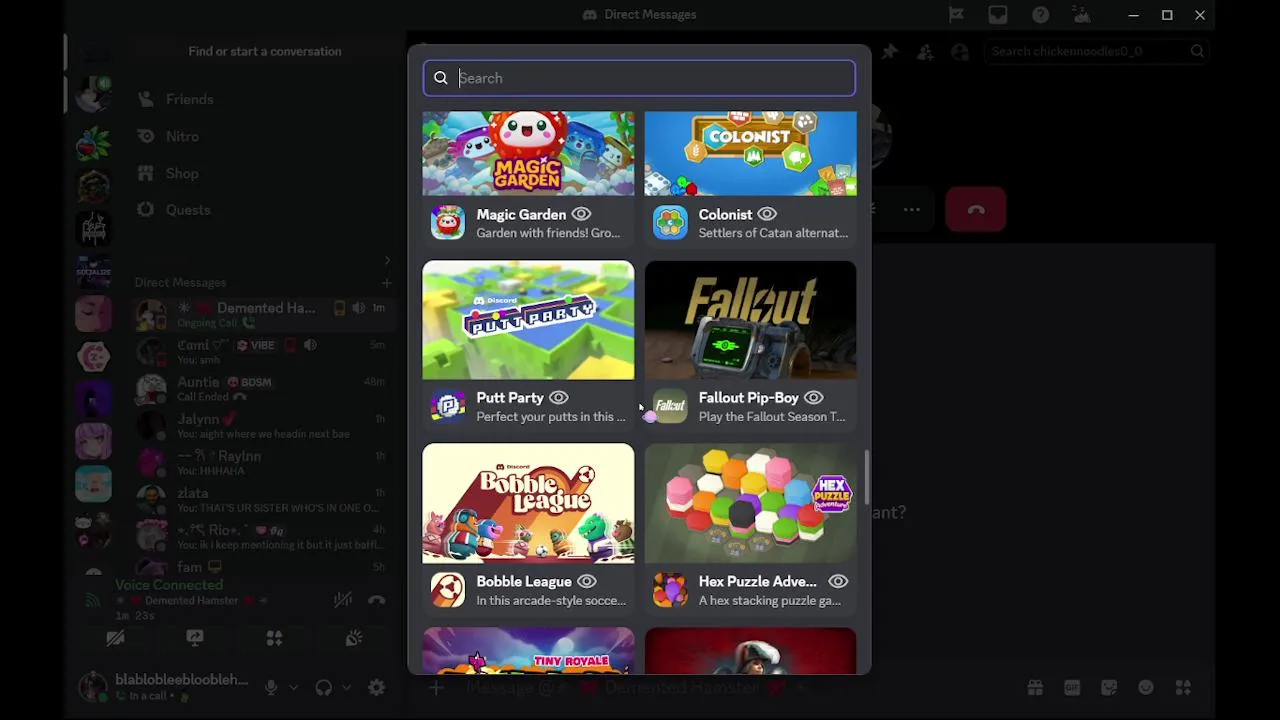Open User Settings gear icon

tap(376, 687)
